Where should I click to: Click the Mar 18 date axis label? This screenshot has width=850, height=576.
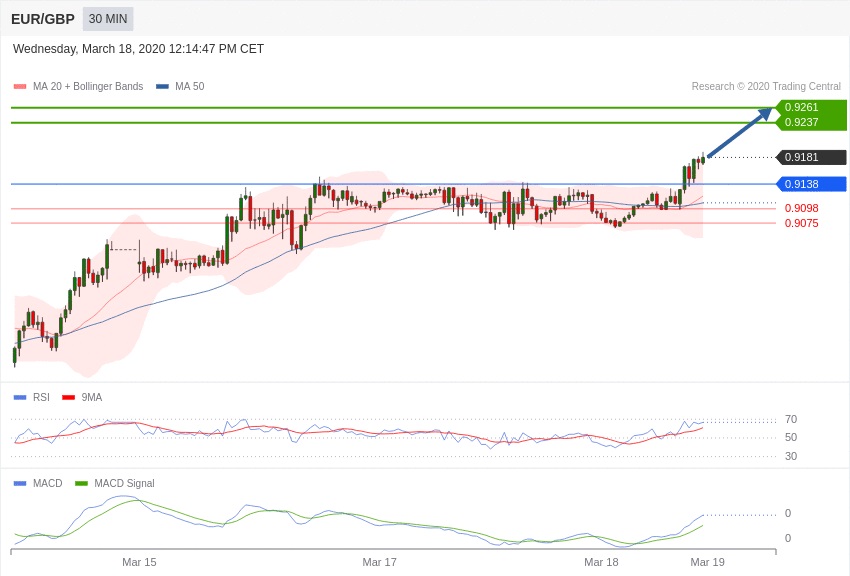[x=601, y=562]
